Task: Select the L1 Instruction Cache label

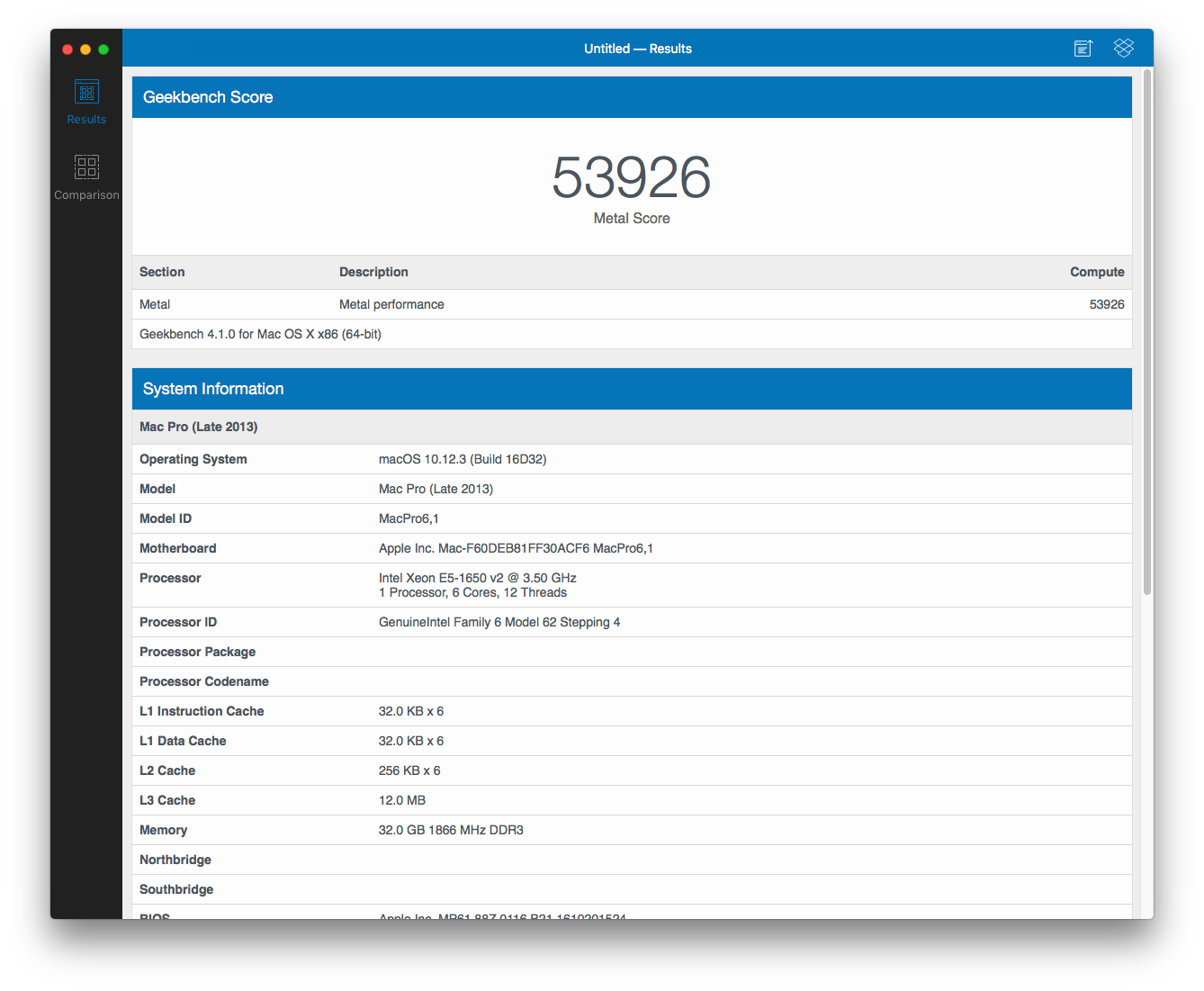Action: [x=202, y=711]
